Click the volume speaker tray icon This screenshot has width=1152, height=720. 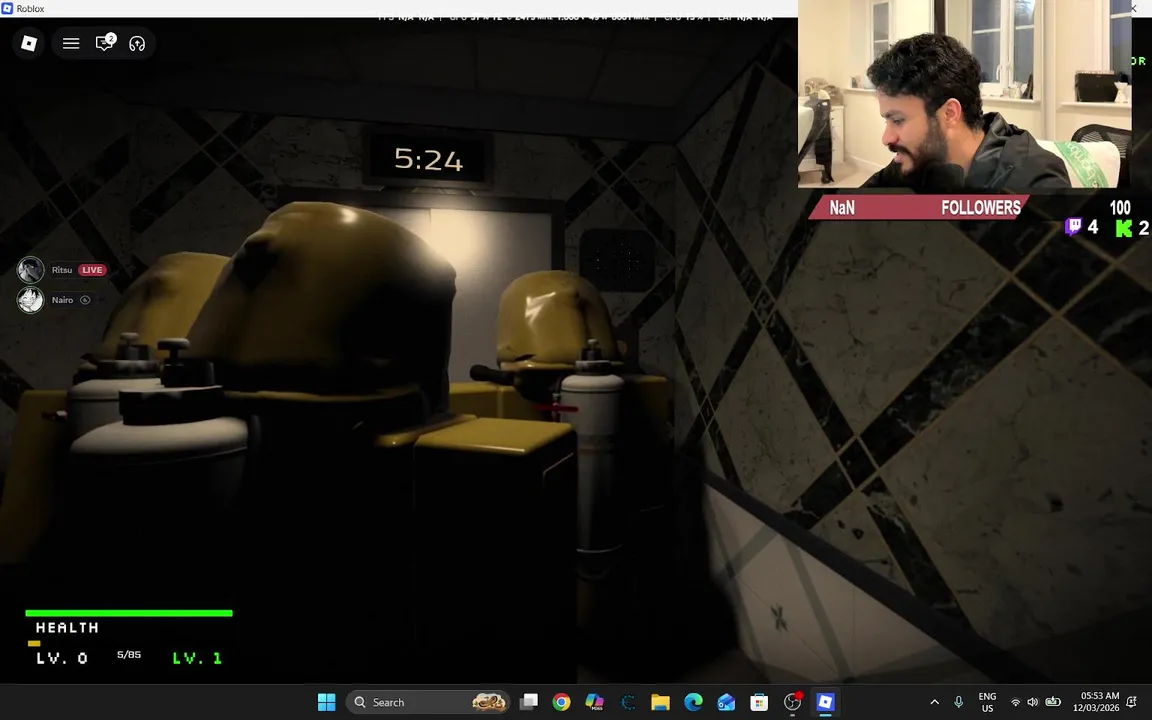1033,702
